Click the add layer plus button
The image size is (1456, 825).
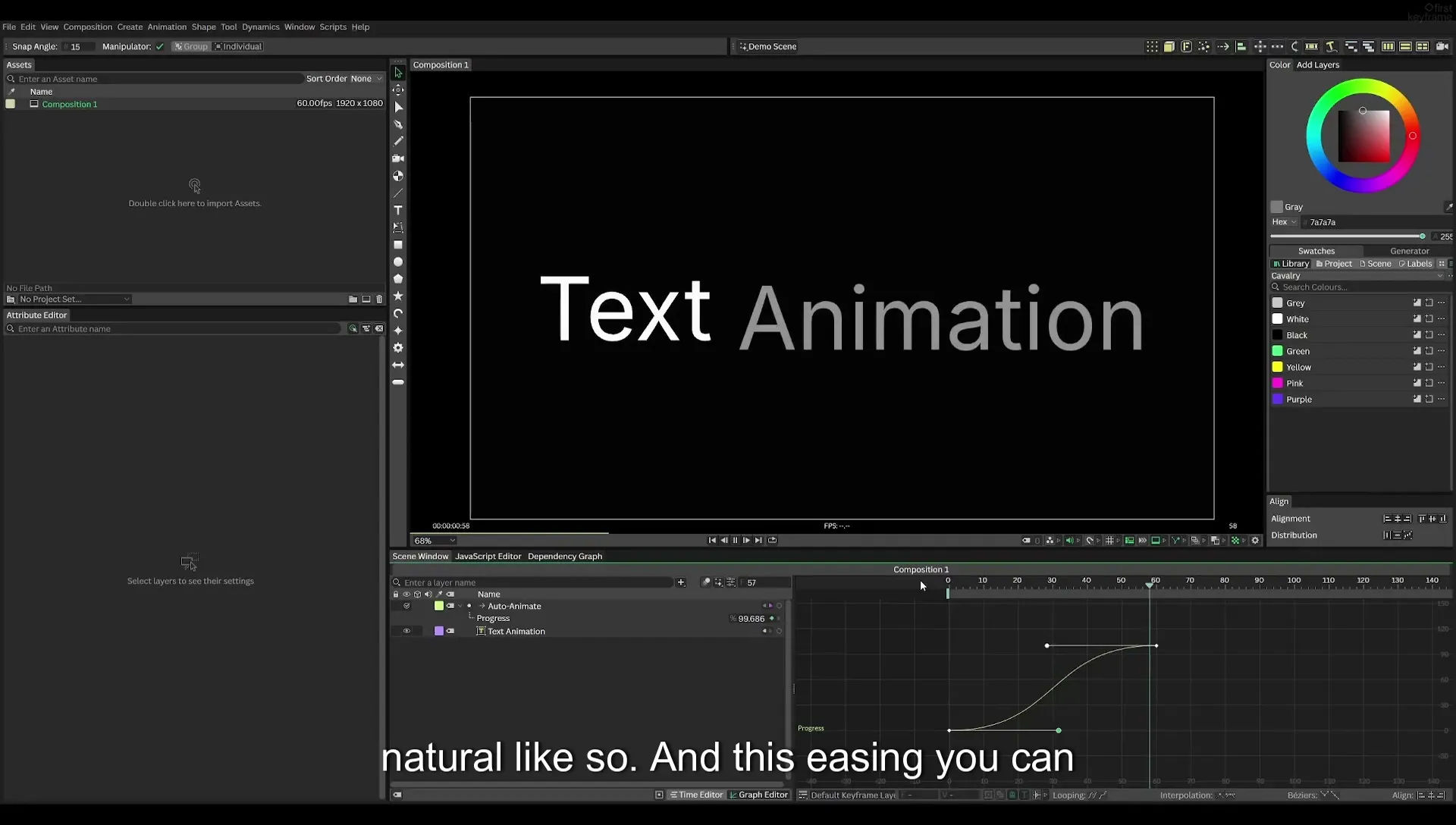point(681,582)
